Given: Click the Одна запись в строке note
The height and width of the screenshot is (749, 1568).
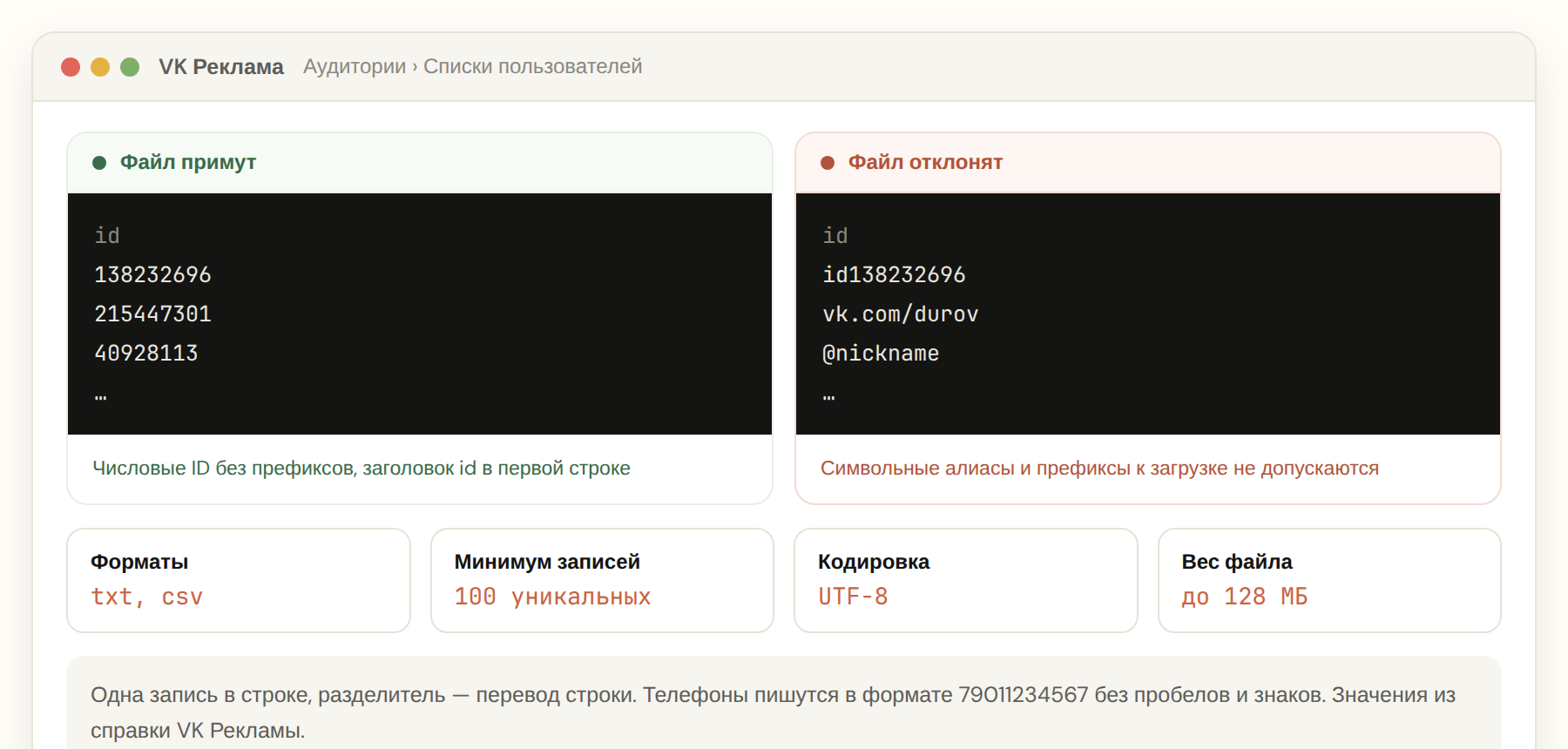Looking at the screenshot, I should [774, 712].
